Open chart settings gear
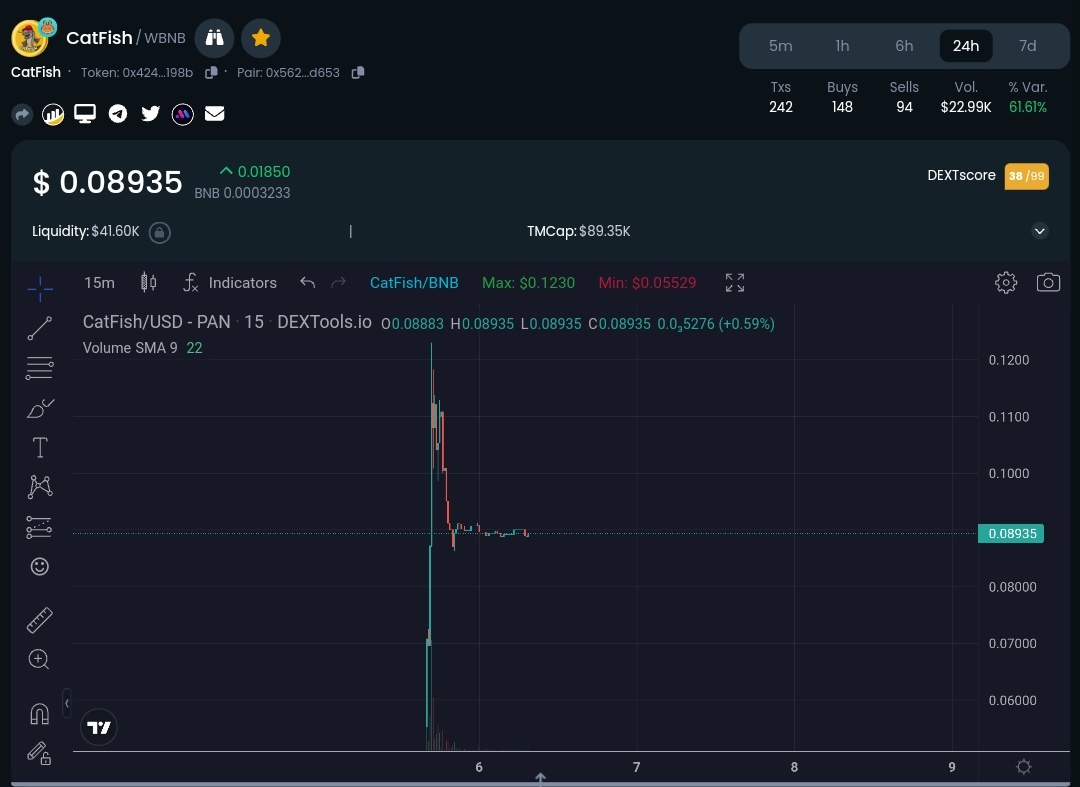Screen dimensions: 1080x787 tap(1006, 282)
